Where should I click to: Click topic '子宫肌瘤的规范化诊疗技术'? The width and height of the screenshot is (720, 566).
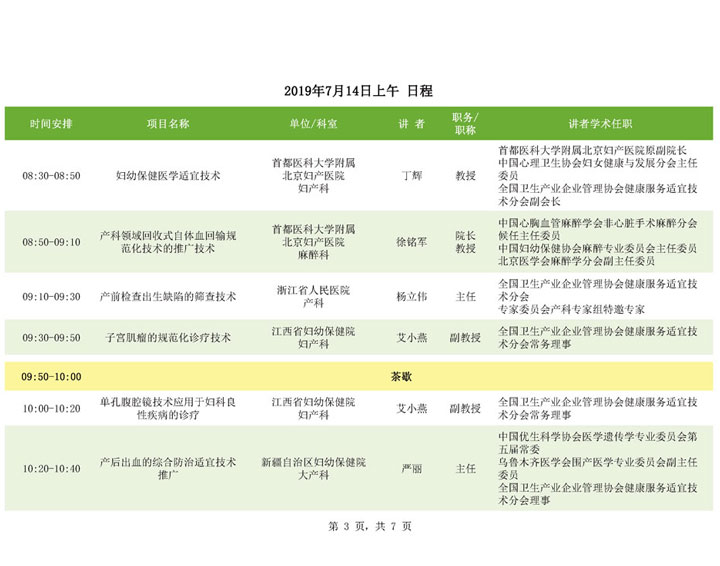(168, 337)
